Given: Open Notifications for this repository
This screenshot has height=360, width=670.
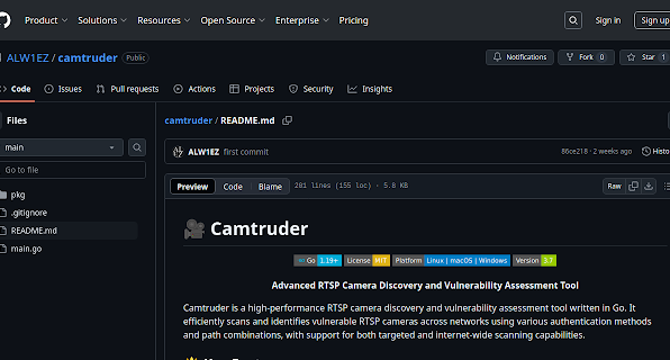Looking at the screenshot, I should point(520,57).
